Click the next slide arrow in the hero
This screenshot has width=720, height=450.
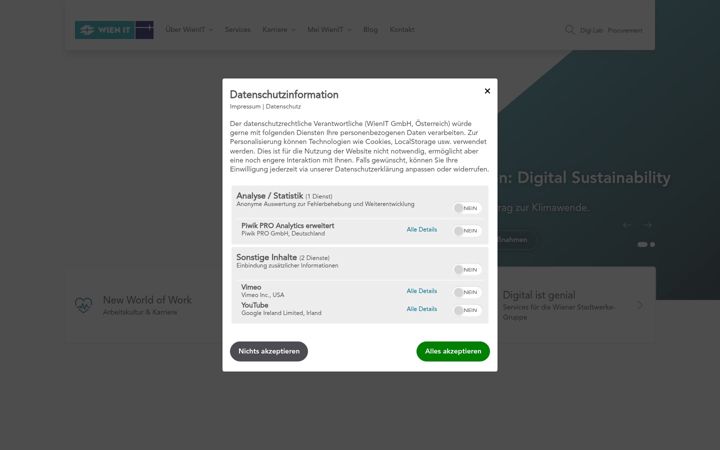pos(647,225)
